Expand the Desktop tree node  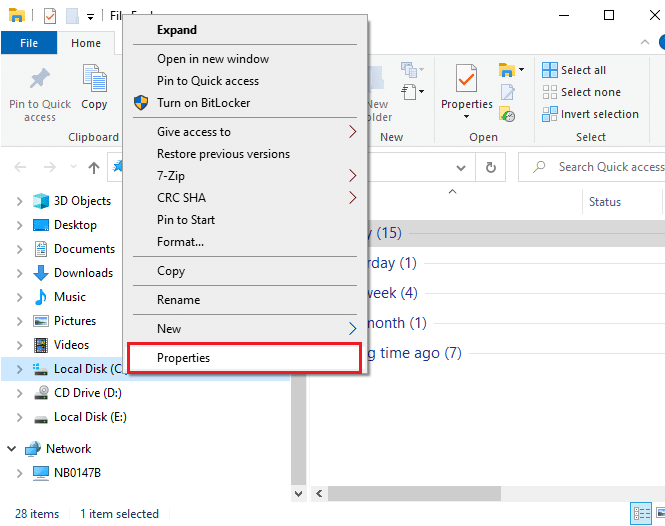pyautogui.click(x=20, y=225)
